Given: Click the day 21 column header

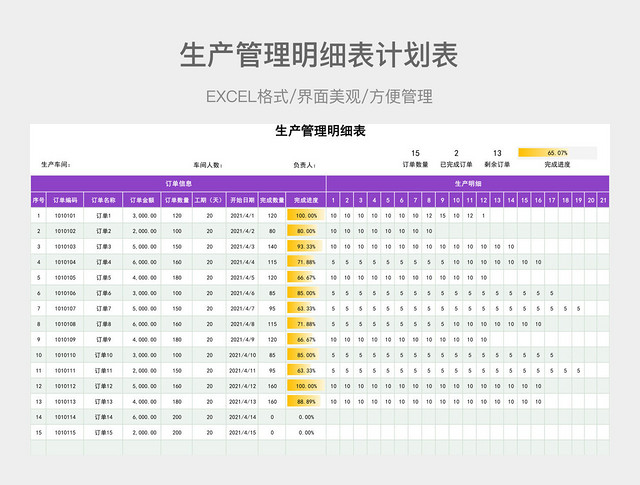Looking at the screenshot, I should (x=603, y=200).
